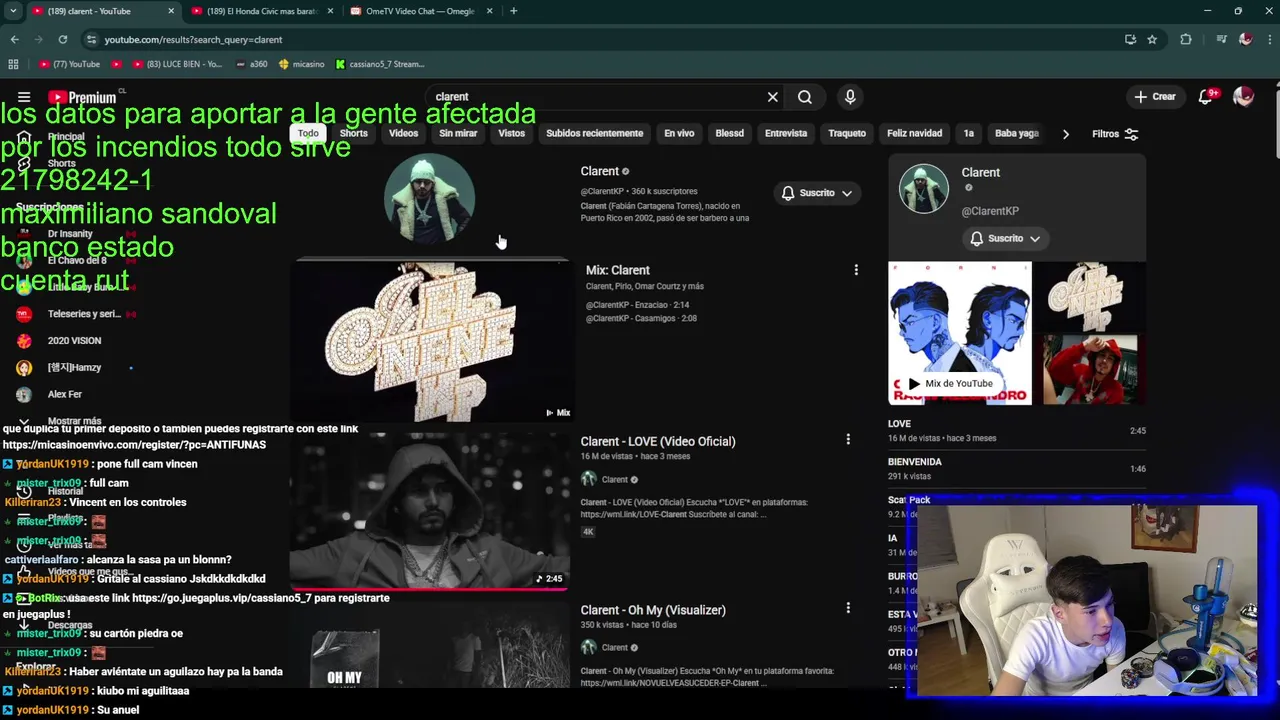Show more filter chips with right arrow

pyautogui.click(x=1065, y=134)
